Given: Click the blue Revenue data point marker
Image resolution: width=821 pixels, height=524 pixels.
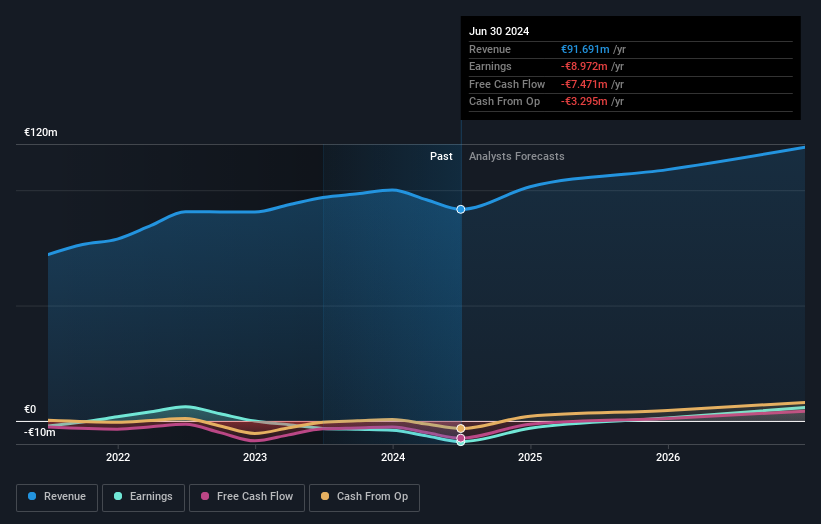Looking at the screenshot, I should 461,209.
